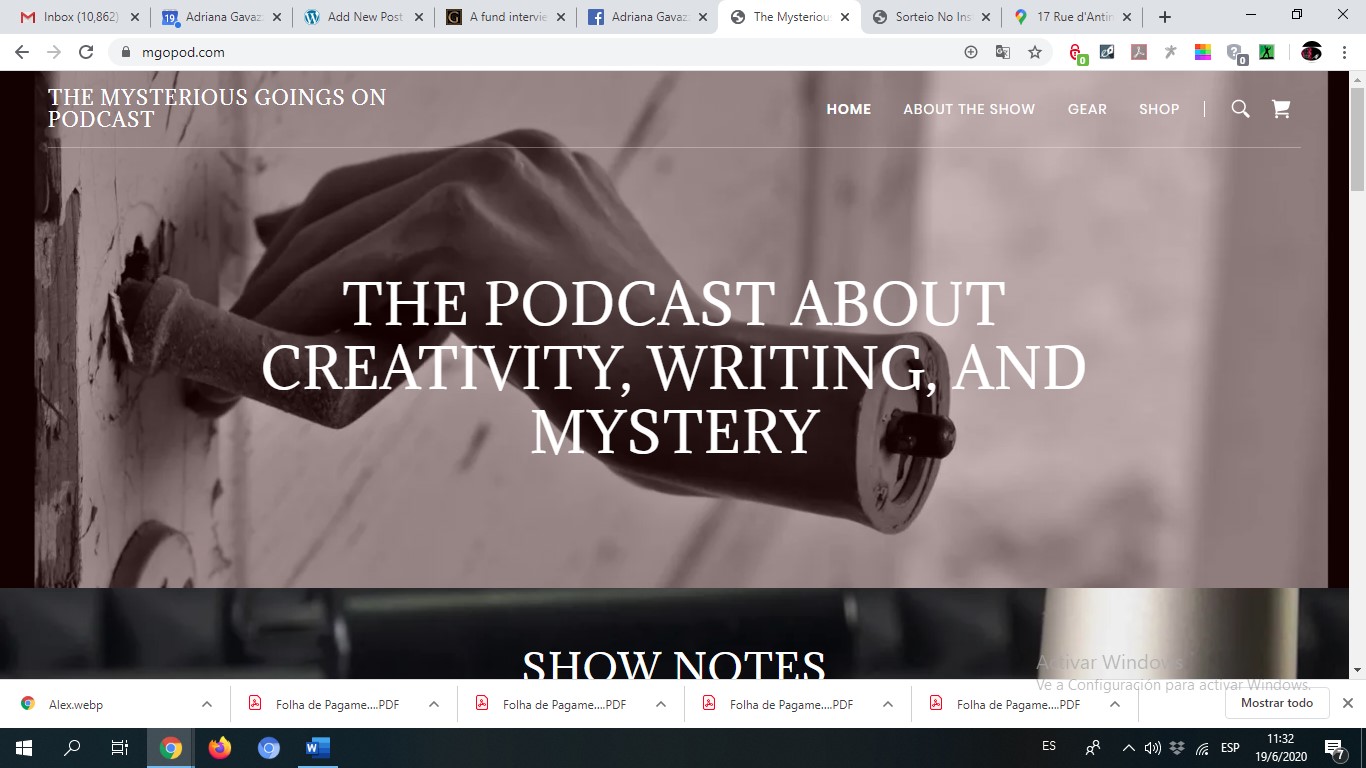Show hidden system tray icons

tap(1128, 748)
